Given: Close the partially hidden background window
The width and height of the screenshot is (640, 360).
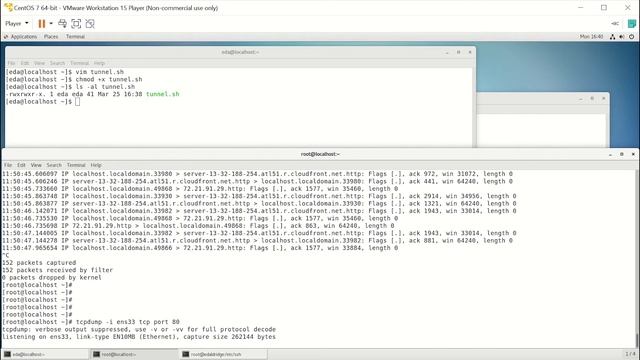Looking at the screenshot, I should coord(604,98).
